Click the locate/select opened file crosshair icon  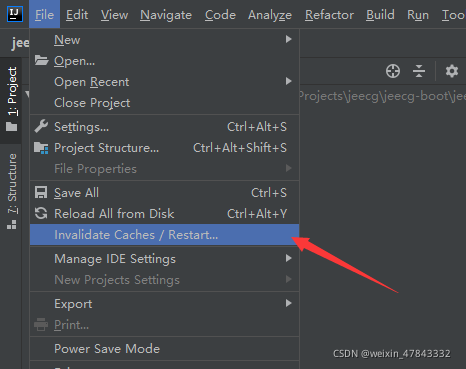click(x=393, y=71)
